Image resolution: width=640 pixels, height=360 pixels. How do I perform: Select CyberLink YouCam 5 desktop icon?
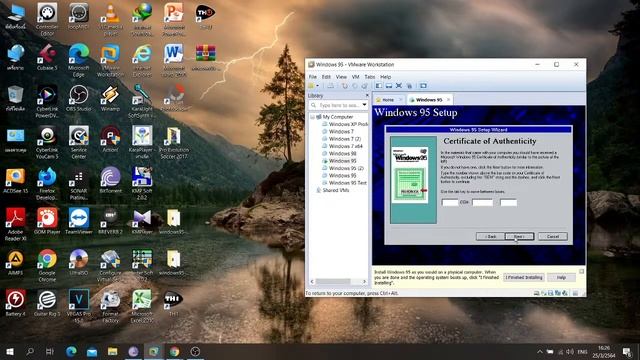tap(47, 142)
